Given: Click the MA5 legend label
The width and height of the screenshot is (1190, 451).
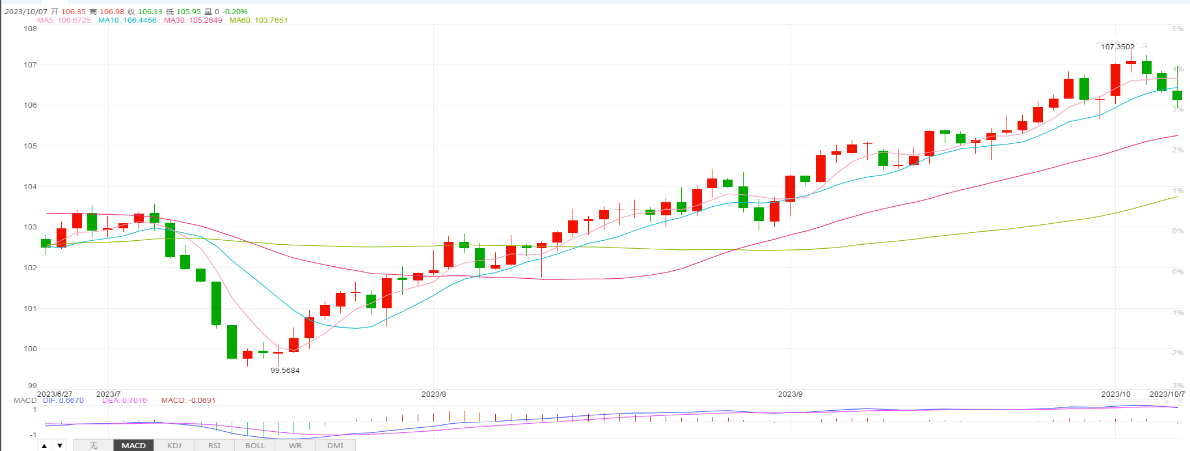Looking at the screenshot, I should pos(59,20).
